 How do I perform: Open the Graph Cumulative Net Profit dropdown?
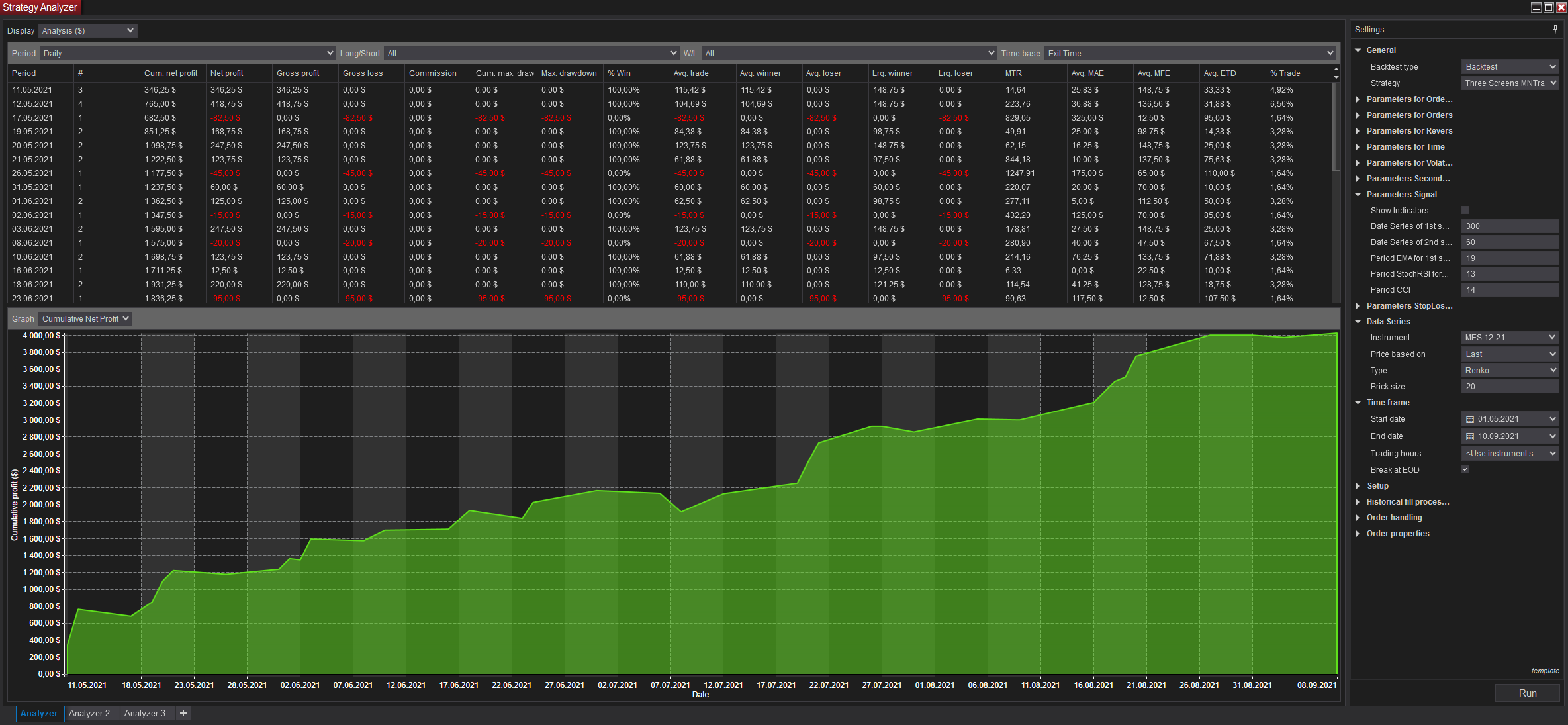pyautogui.click(x=85, y=318)
